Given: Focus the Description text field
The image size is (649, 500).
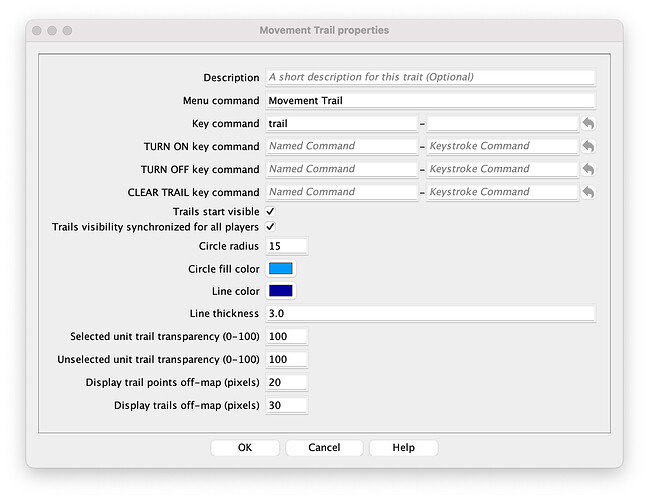Looking at the screenshot, I should click(430, 77).
